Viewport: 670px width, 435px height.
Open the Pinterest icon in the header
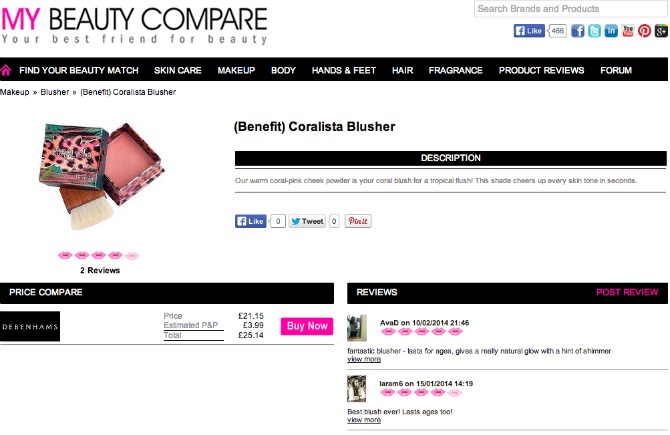tap(644, 31)
